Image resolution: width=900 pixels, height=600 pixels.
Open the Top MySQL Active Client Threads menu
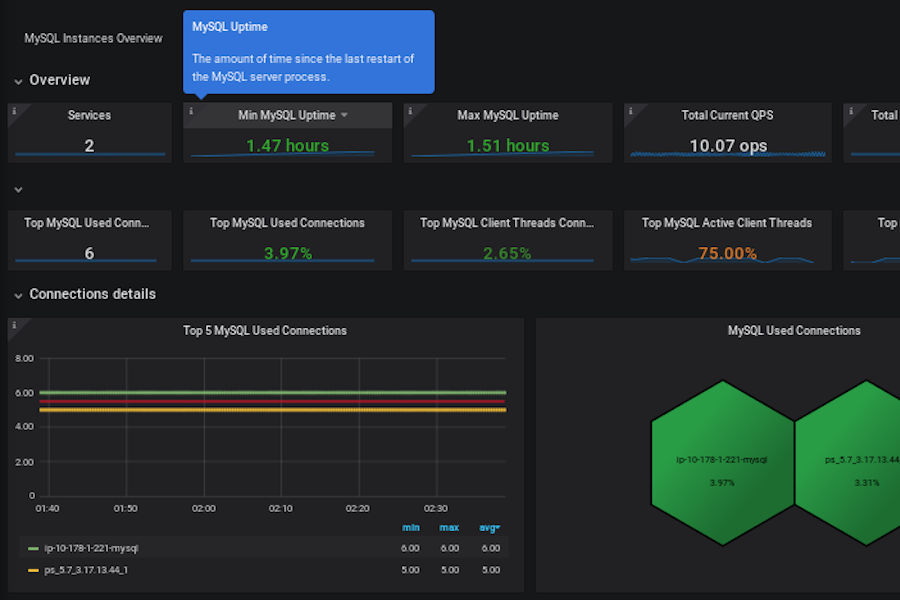(726, 223)
